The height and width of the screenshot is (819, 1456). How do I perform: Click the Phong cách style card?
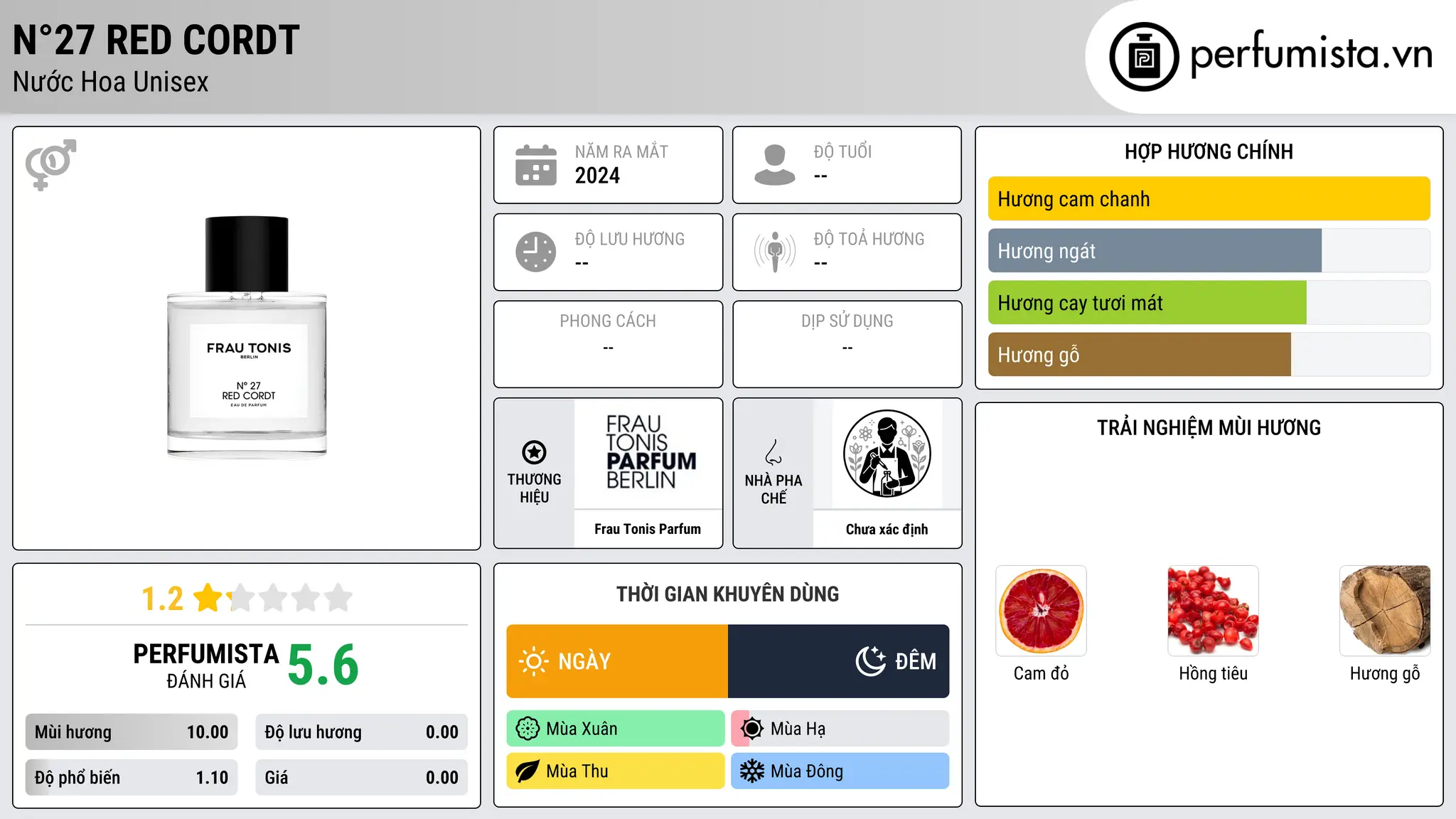[608, 344]
